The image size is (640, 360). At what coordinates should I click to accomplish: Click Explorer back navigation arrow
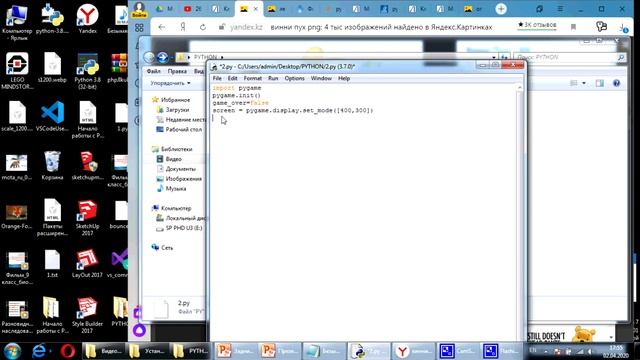[x=149, y=57]
